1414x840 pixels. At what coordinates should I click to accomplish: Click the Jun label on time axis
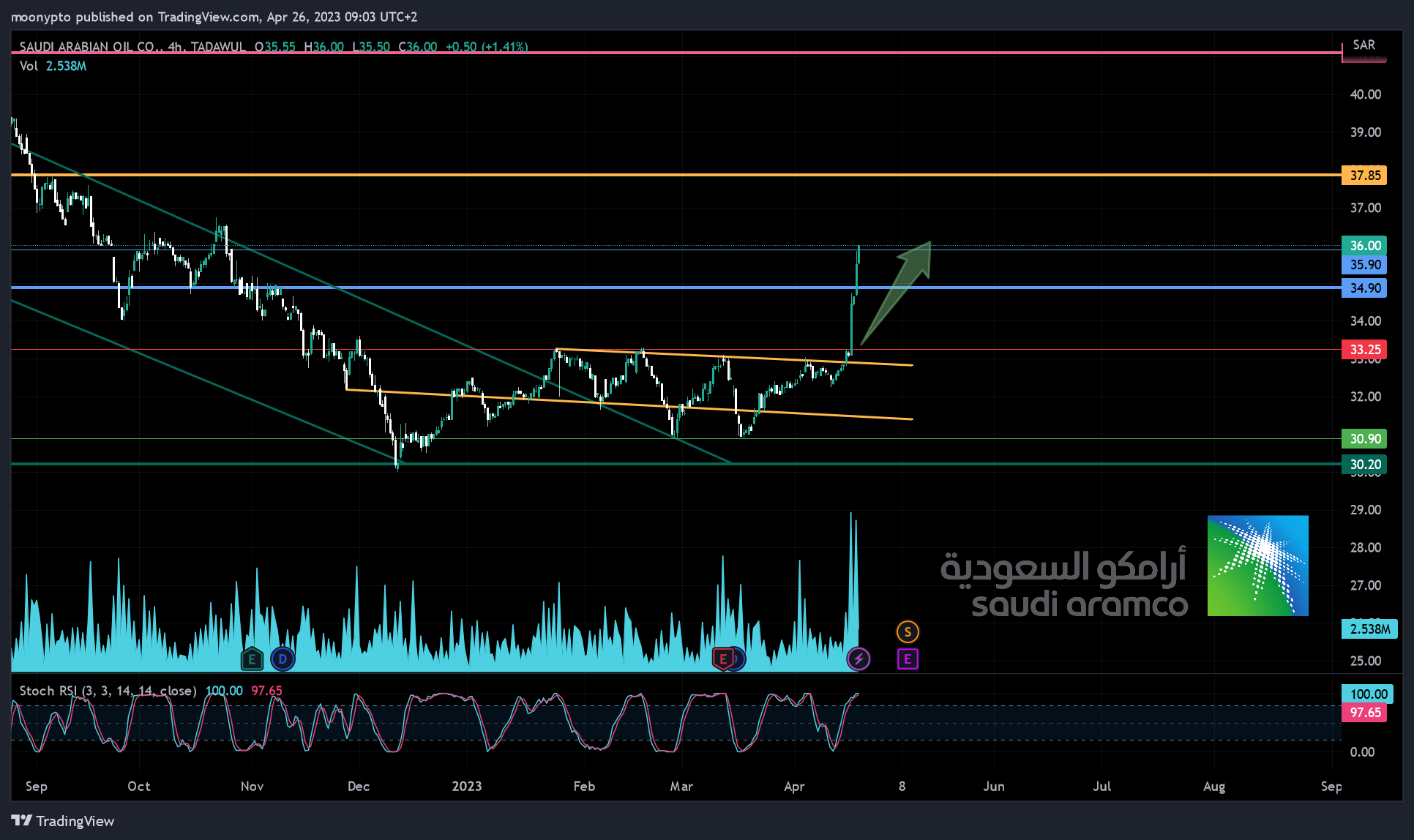[994, 787]
